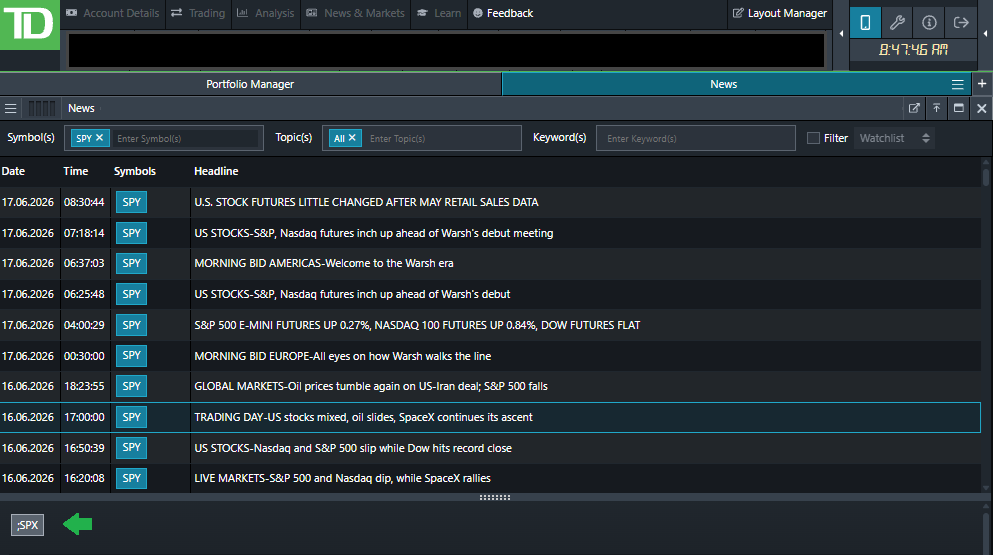Click the logout arrow icon
993x556 pixels.
click(961, 23)
